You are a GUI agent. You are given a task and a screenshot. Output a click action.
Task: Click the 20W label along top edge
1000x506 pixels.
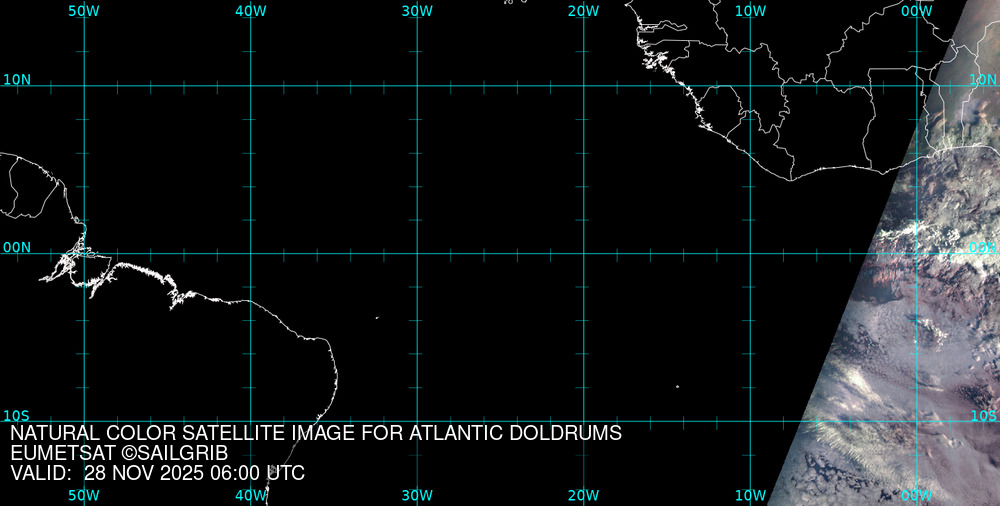[x=583, y=11]
